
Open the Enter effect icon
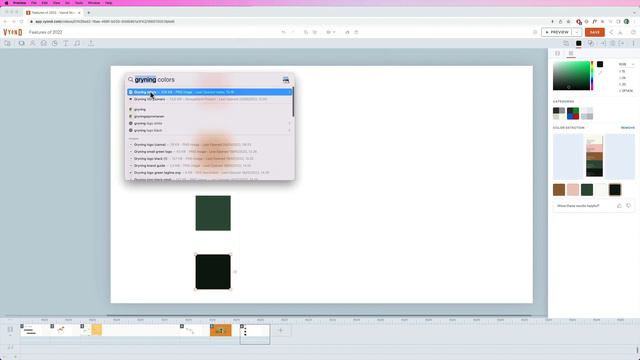[603, 43]
